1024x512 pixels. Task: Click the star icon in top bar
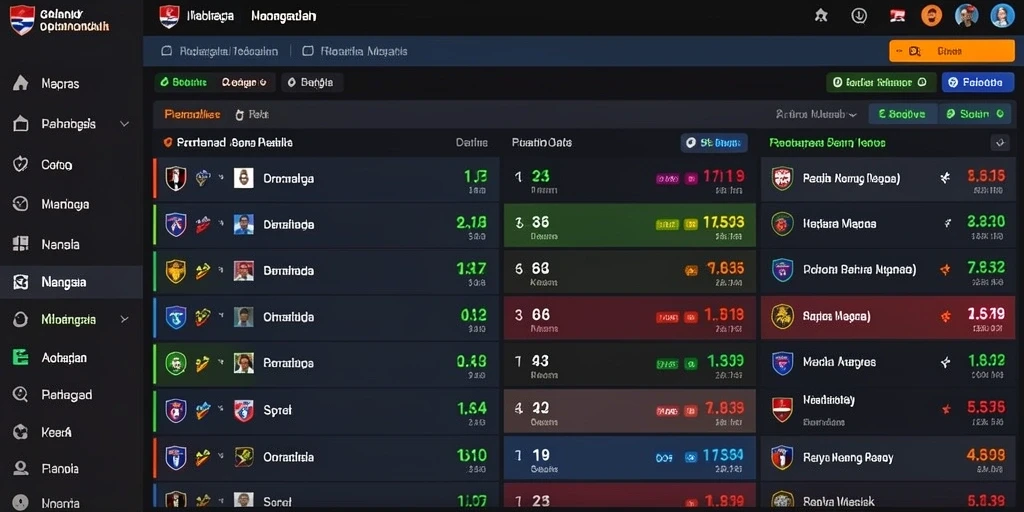coord(822,16)
